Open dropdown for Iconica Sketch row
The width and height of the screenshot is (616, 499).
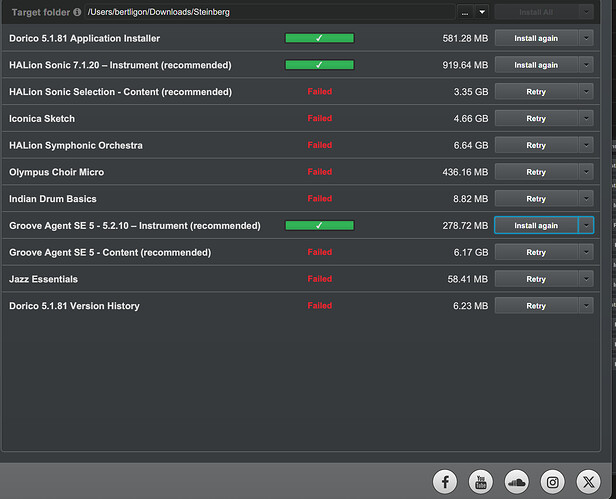[x=586, y=118]
